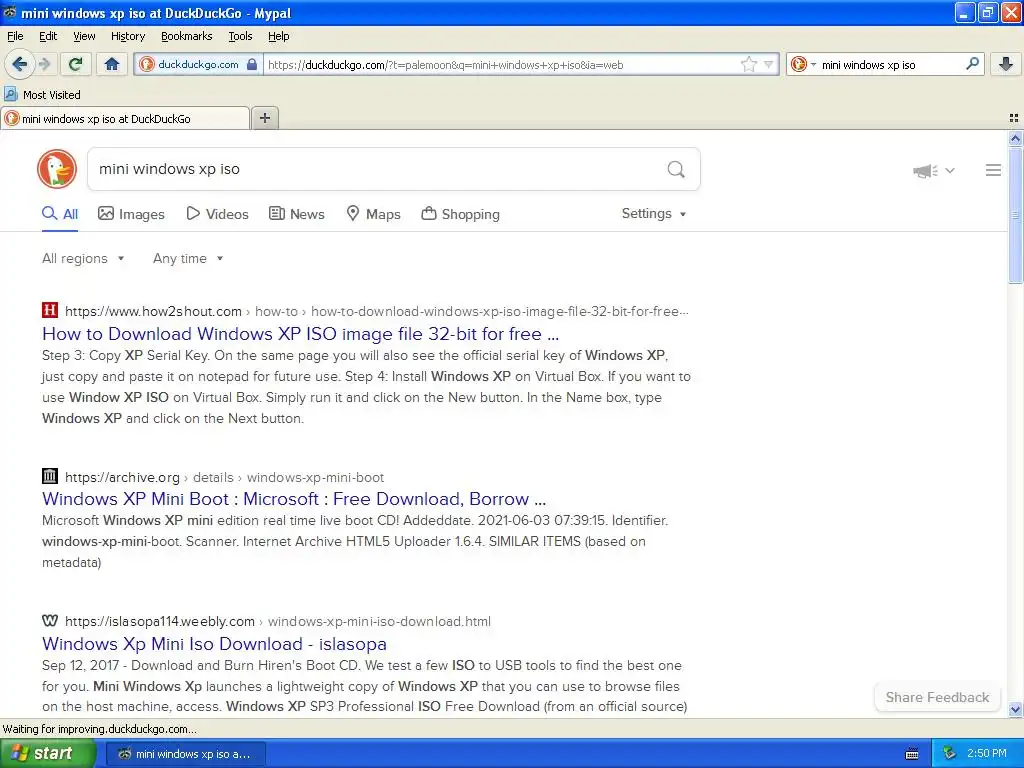Expand the Settings dropdown

point(654,214)
